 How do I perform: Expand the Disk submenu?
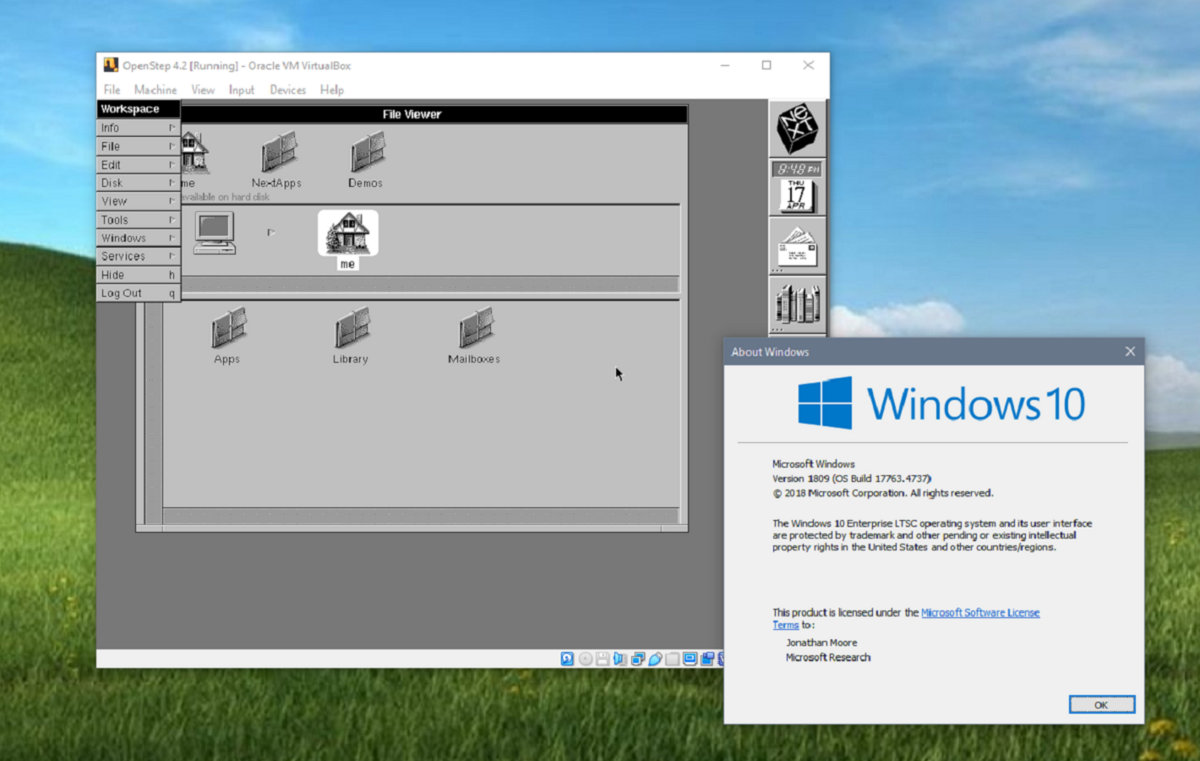[x=138, y=183]
